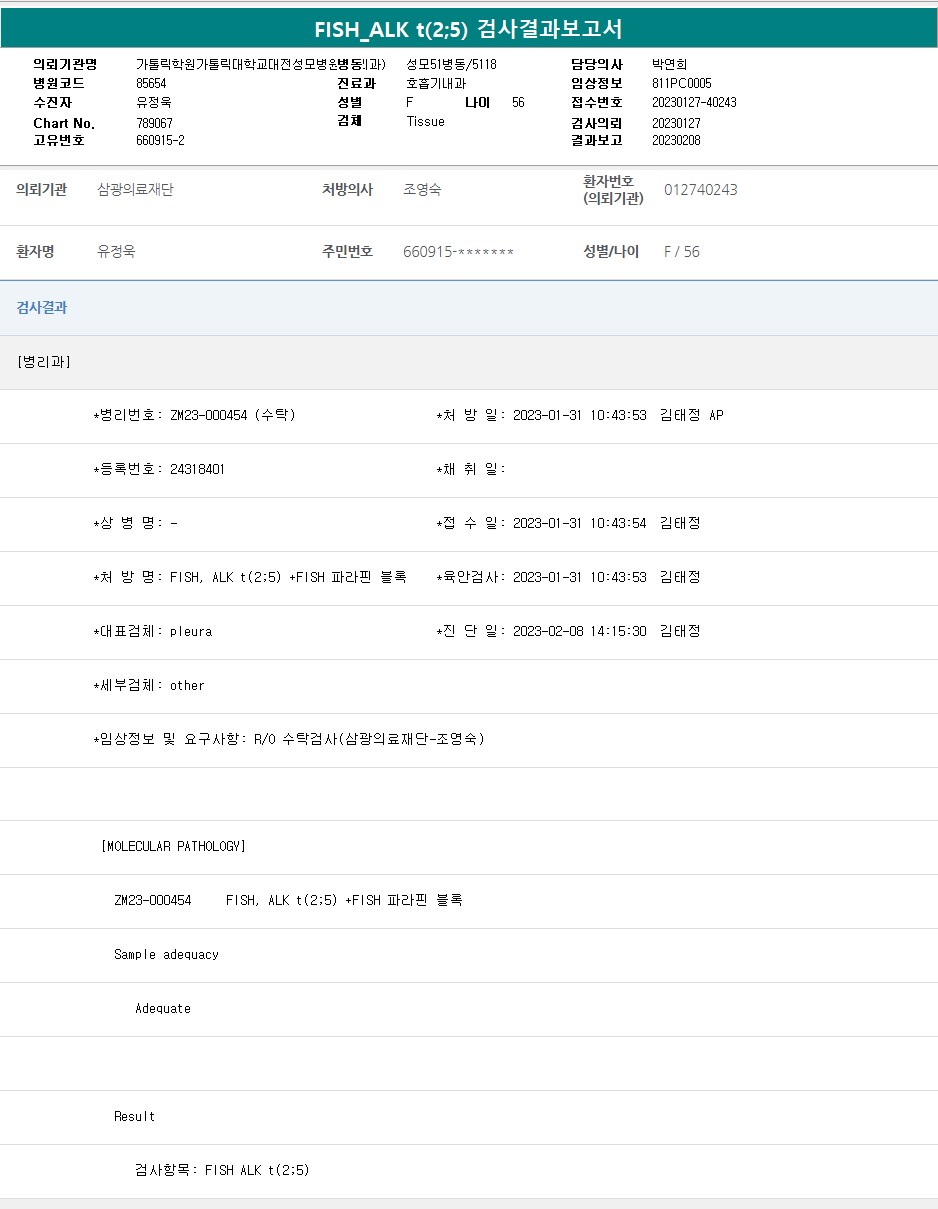938x1209 pixels.
Task: Click the 대표검체 pleura line
Action: [152, 632]
